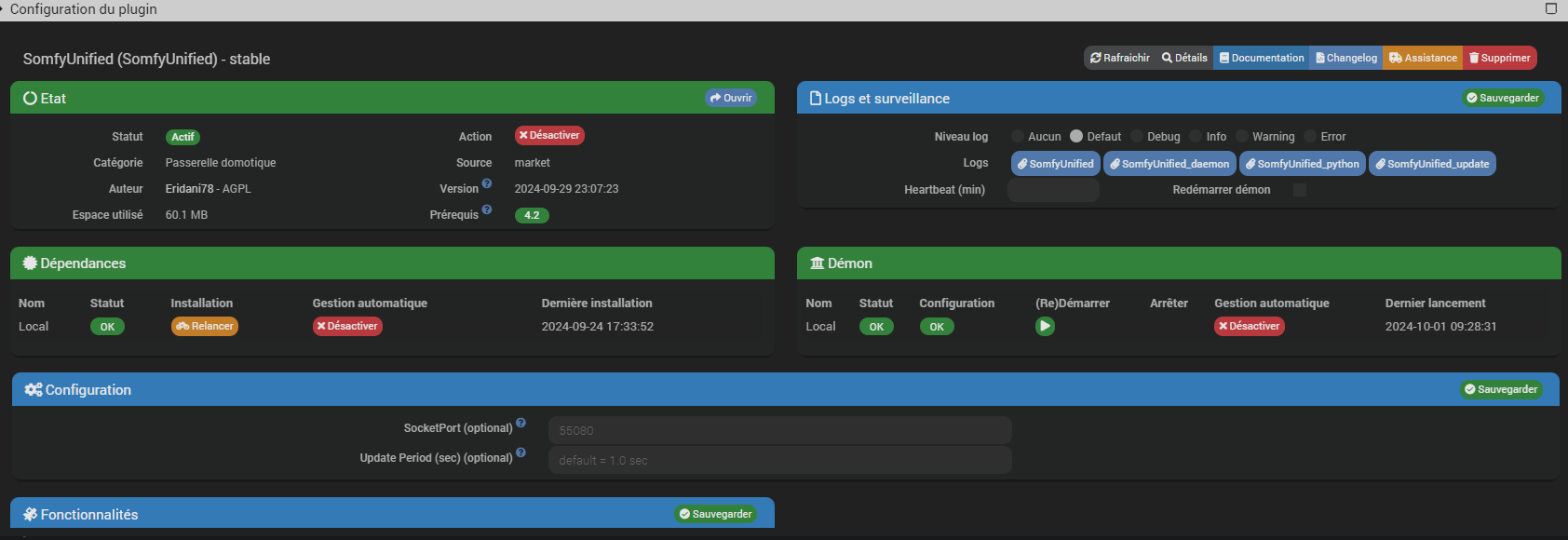The image size is (1568, 540).
Task: Open the Documentation page
Action: tap(1262, 58)
